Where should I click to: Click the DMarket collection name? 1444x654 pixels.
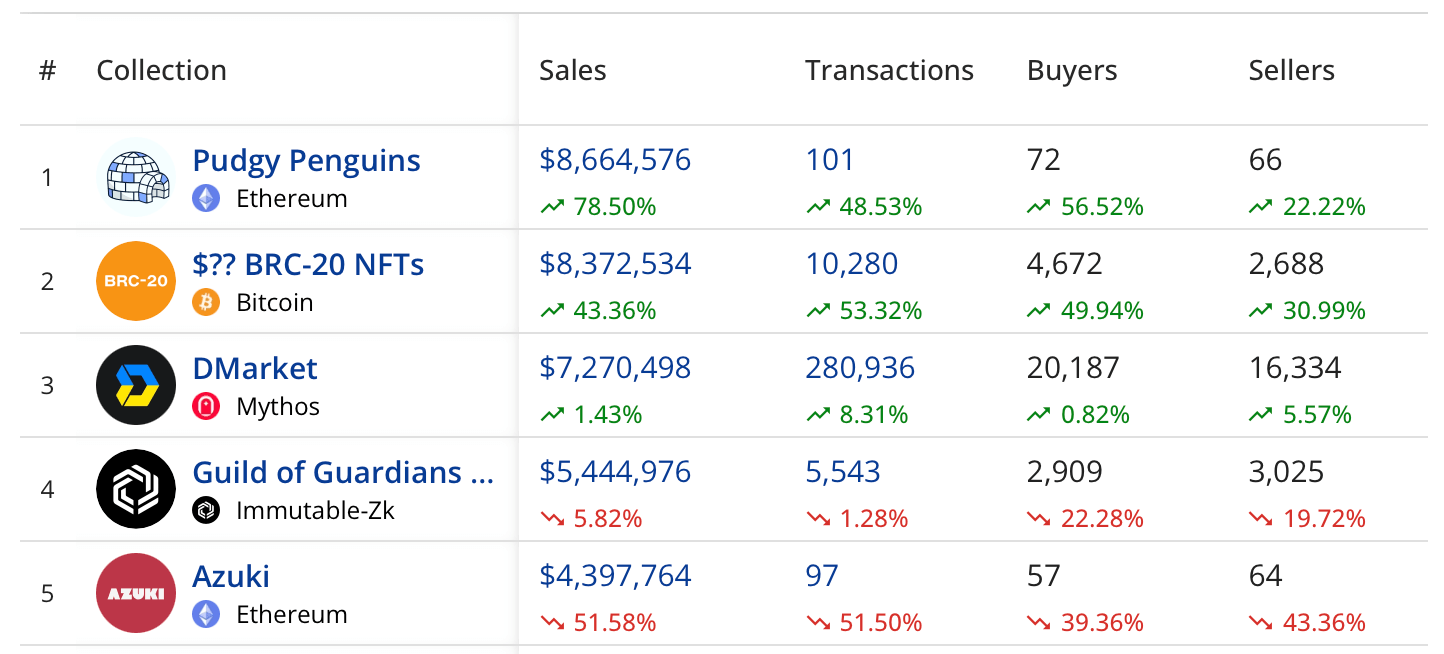[255, 368]
